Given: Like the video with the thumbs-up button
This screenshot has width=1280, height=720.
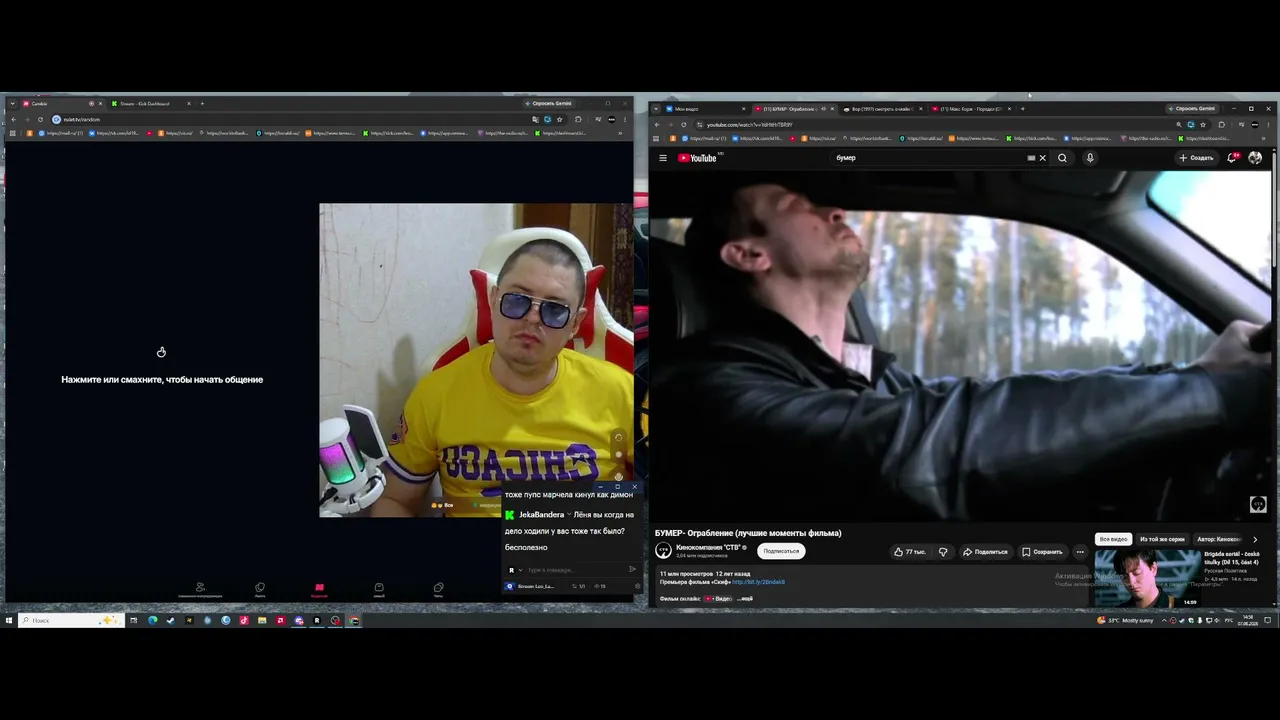Looking at the screenshot, I should click(909, 552).
